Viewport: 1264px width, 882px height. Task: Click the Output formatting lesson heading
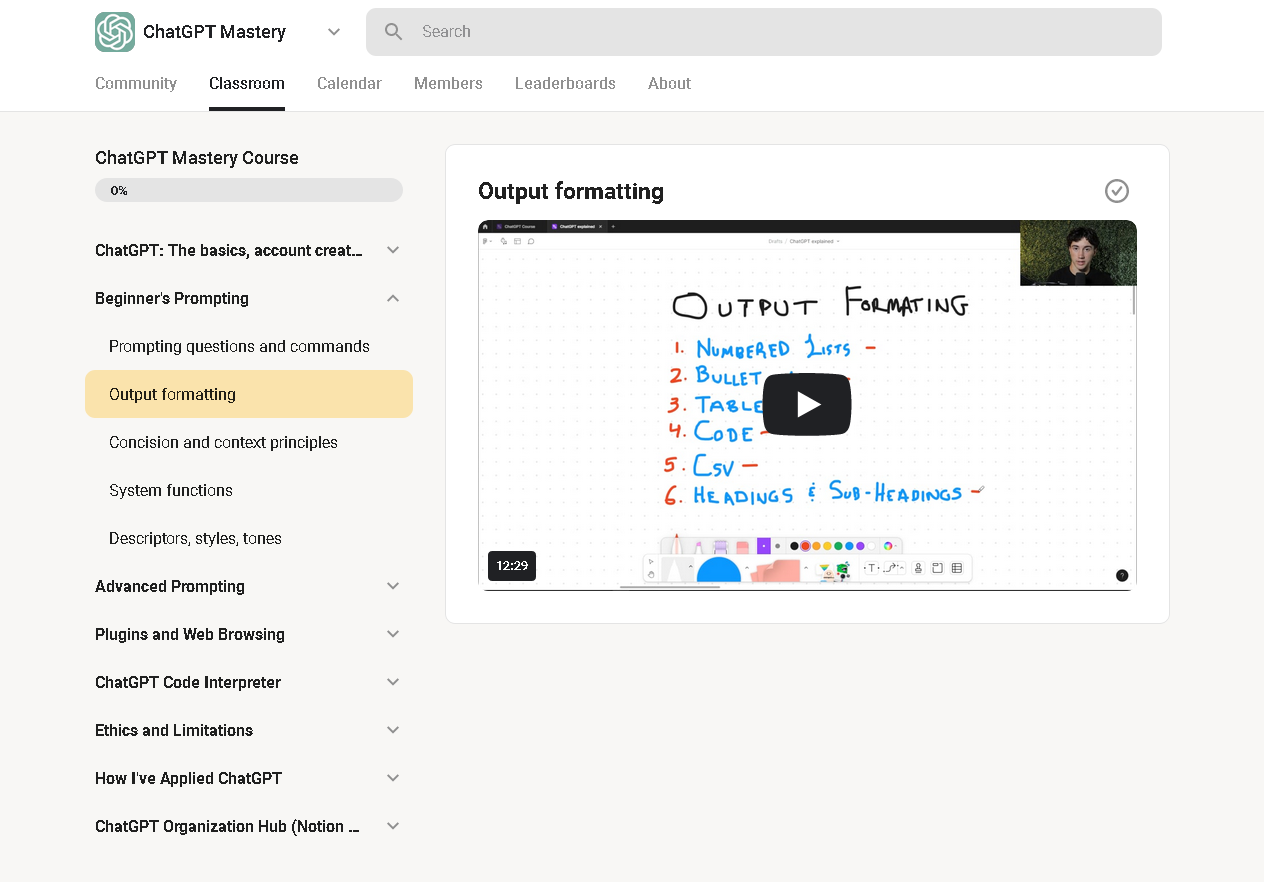571,191
